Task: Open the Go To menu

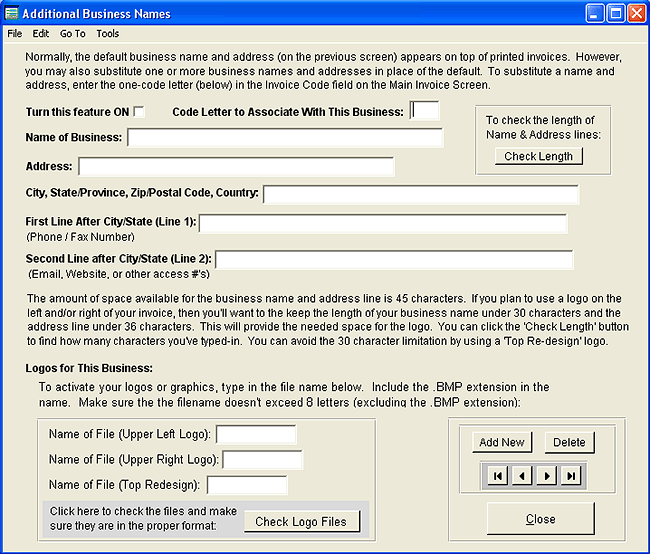Action: [72, 33]
